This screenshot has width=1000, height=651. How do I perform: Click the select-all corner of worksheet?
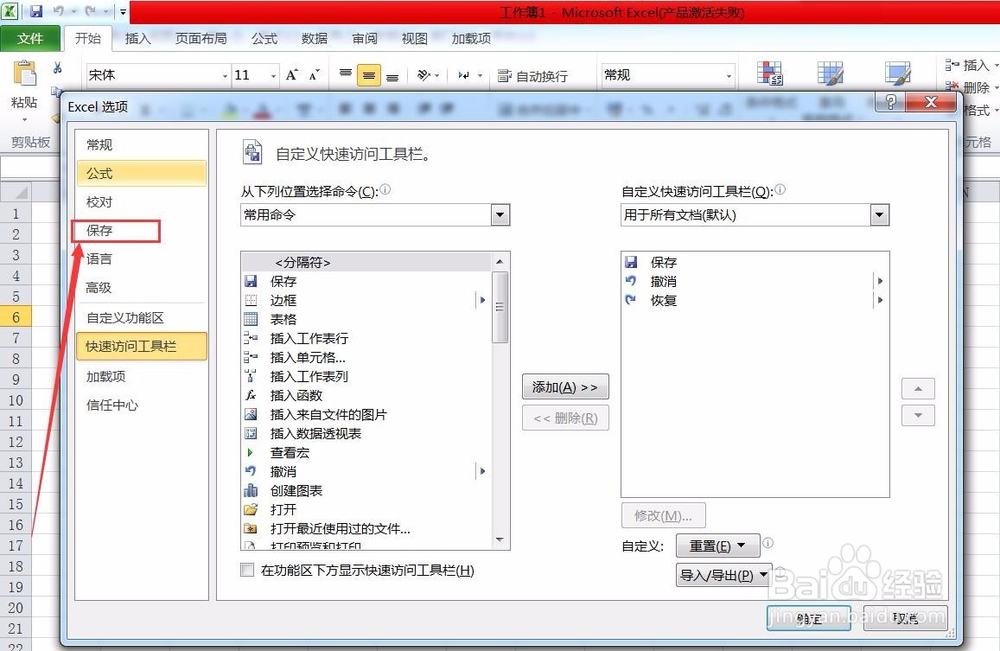[x=15, y=191]
